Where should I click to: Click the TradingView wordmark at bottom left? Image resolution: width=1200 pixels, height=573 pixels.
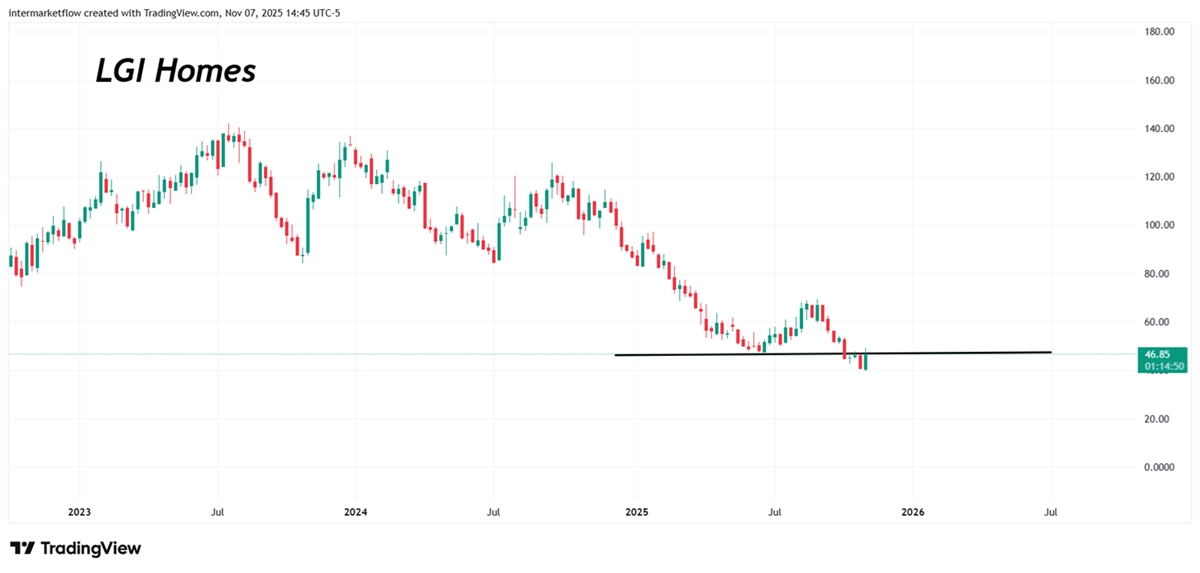90,548
